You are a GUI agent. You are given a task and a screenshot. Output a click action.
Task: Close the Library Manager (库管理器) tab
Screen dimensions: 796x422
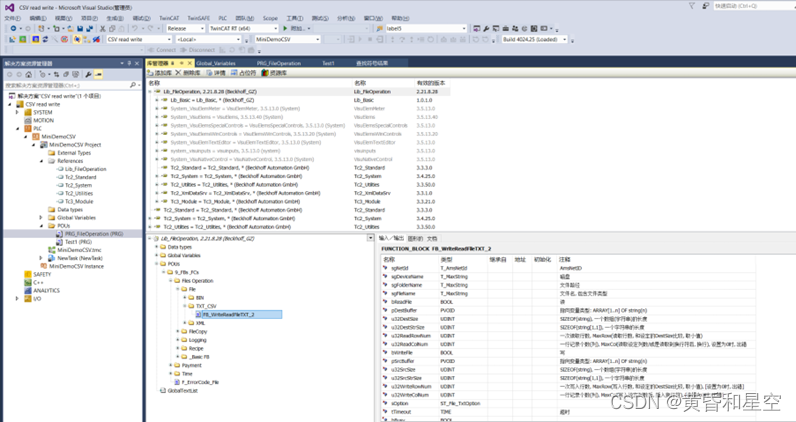click(x=190, y=63)
